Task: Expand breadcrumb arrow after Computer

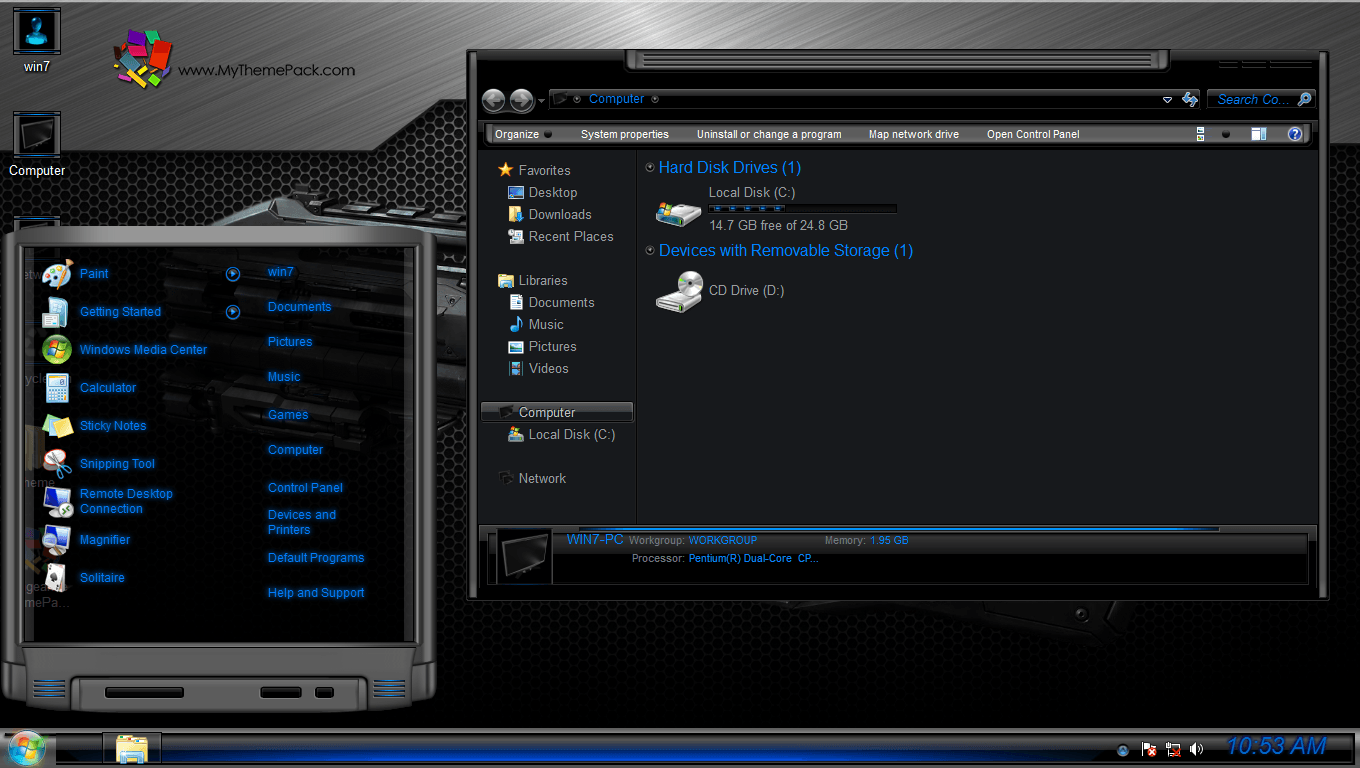Action: [x=655, y=99]
